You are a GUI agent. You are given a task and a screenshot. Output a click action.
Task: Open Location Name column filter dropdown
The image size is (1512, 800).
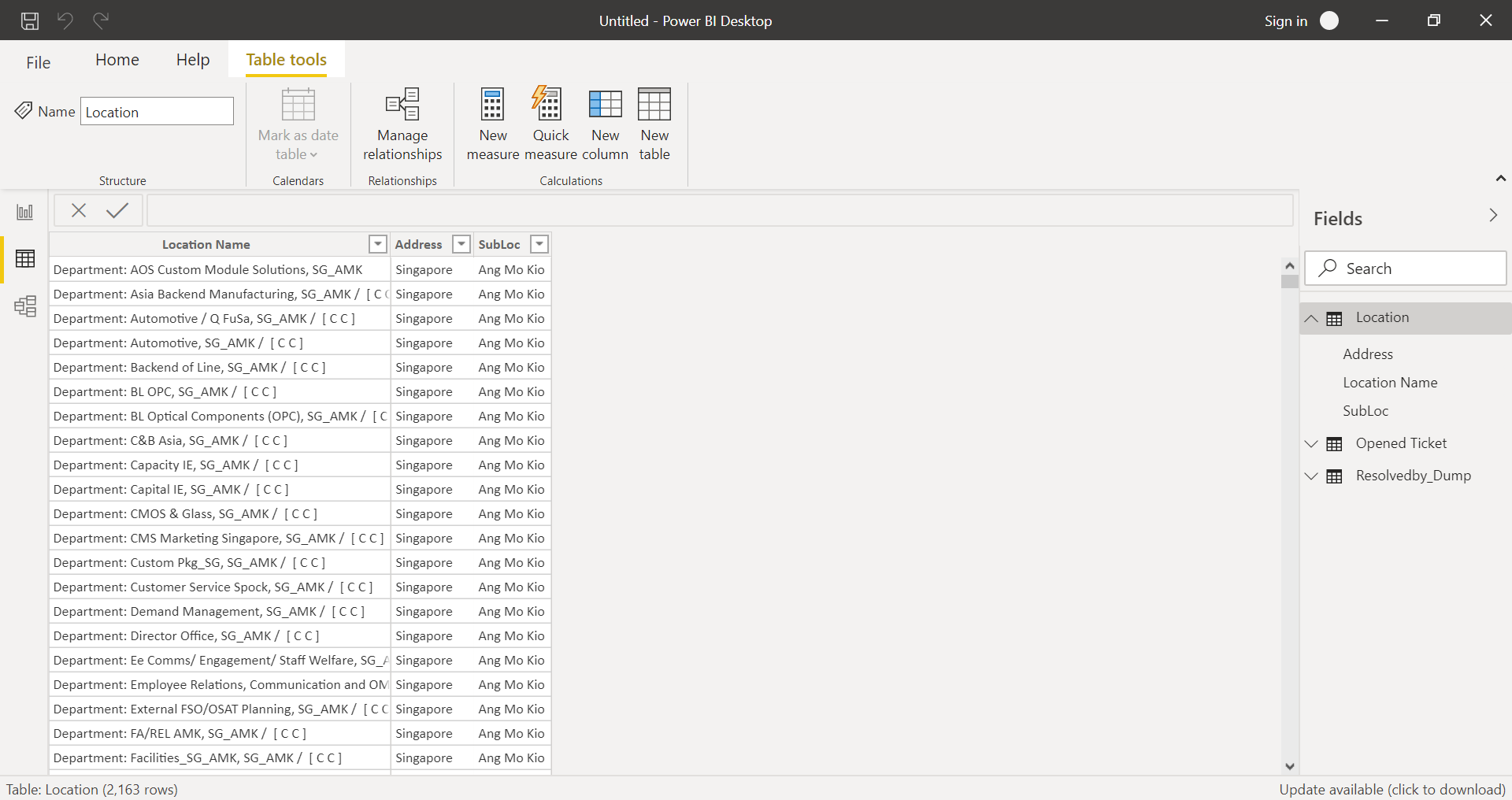pyautogui.click(x=378, y=244)
